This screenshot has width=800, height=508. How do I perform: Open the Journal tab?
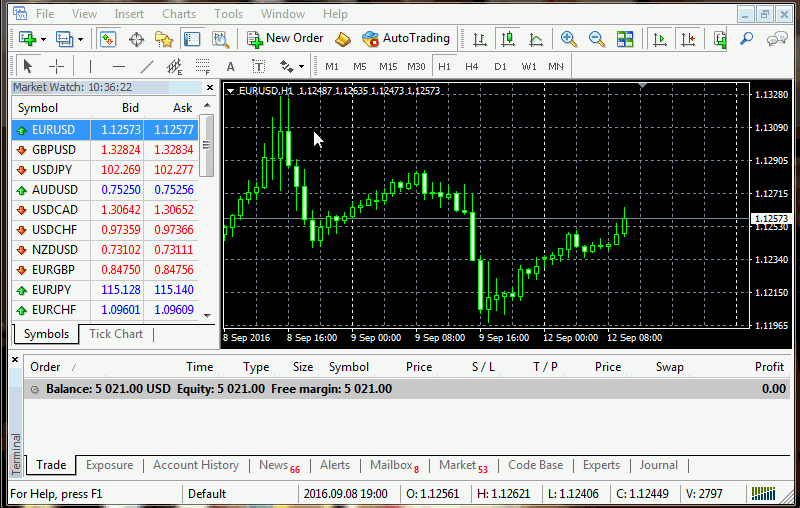659,465
